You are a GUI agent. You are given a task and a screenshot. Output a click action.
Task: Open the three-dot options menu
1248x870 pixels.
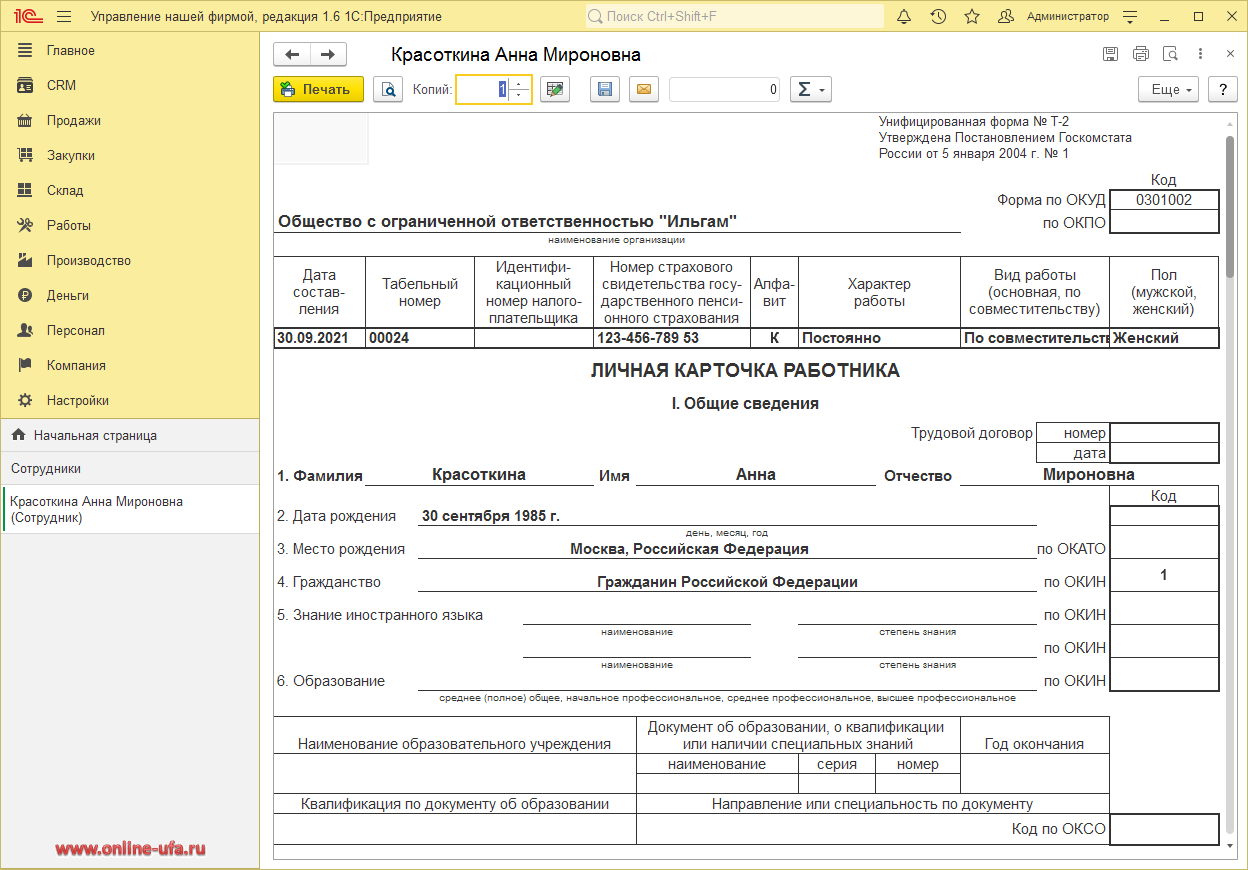tap(1201, 54)
